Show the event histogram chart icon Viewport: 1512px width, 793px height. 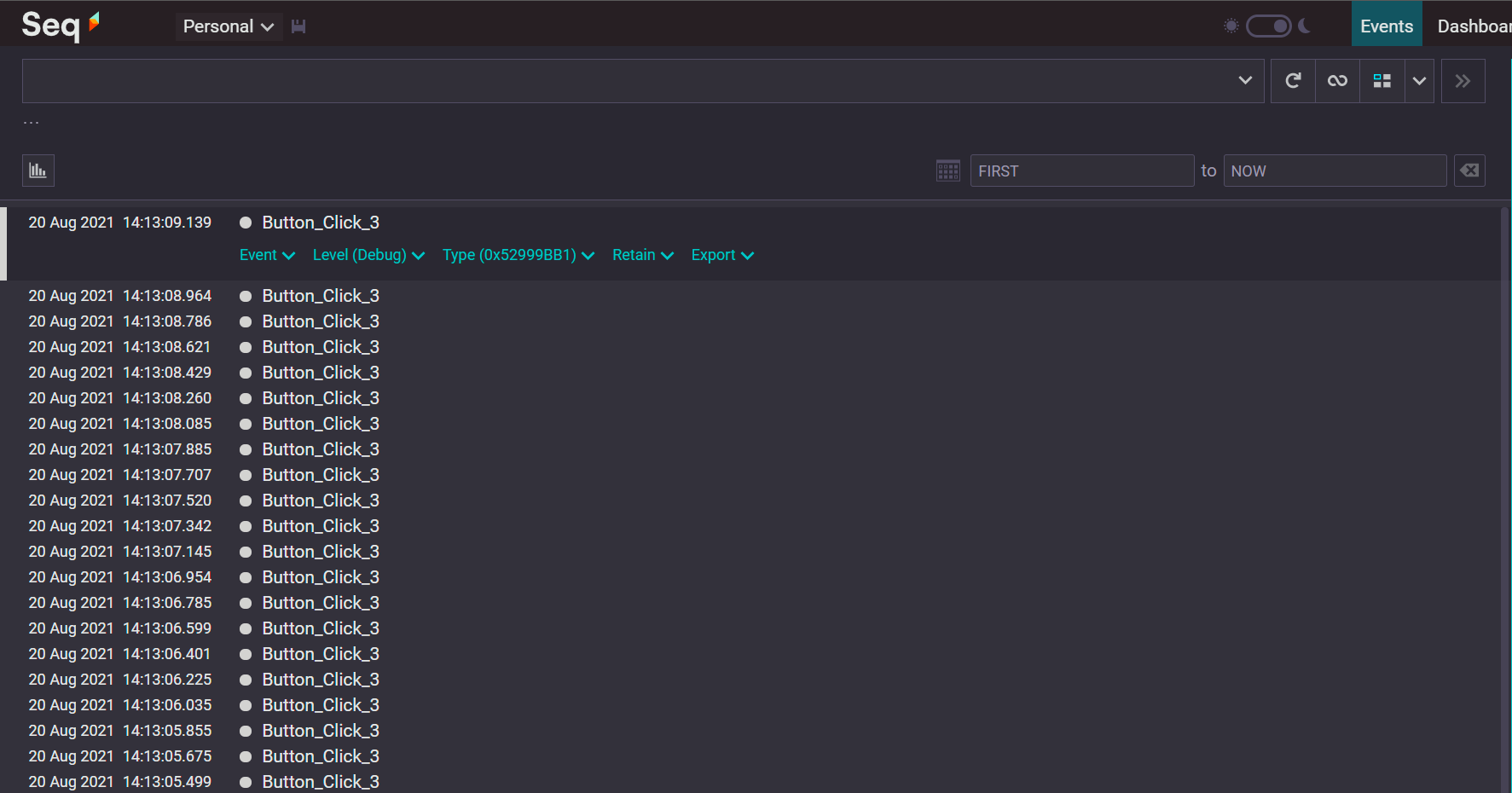pos(38,171)
